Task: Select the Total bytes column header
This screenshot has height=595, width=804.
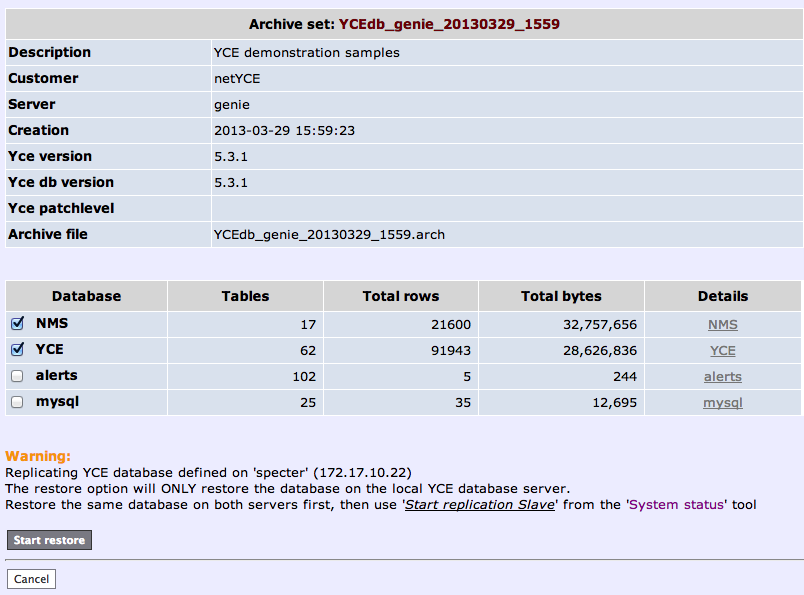Action: [561, 296]
